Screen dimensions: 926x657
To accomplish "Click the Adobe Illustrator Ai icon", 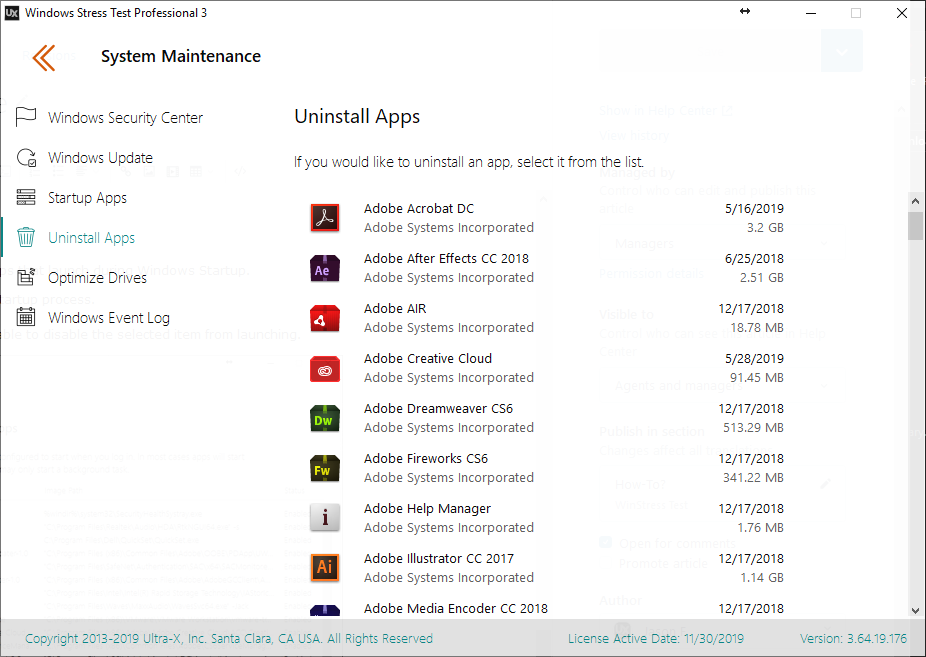I will click(x=325, y=568).
